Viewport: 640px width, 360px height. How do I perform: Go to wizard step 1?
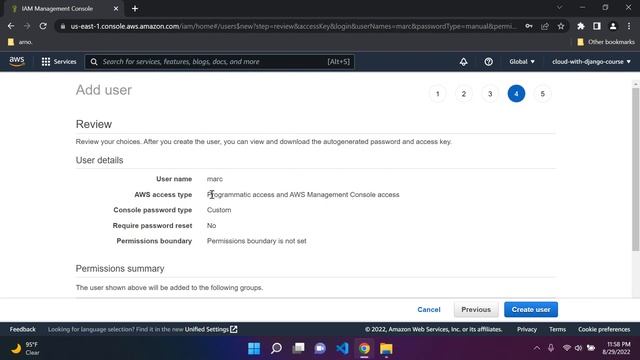438,94
